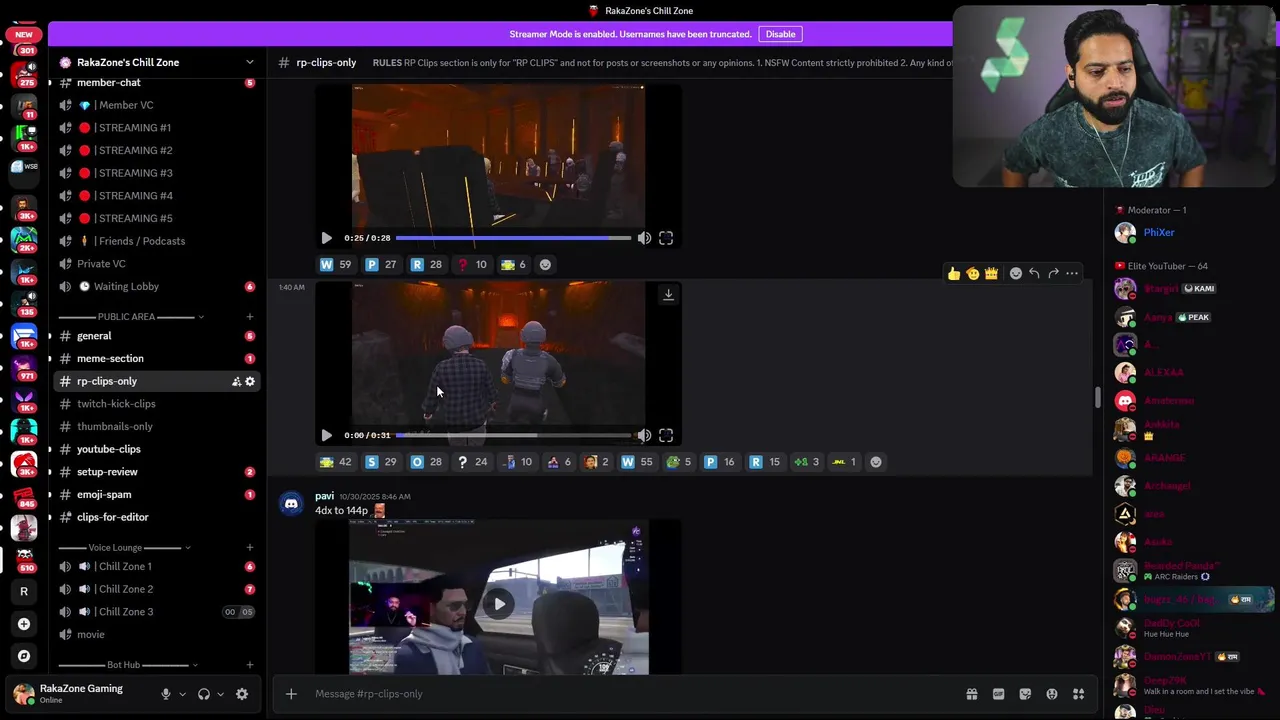
Task: Open fullscreen for the 0:31 video
Action: 666,435
